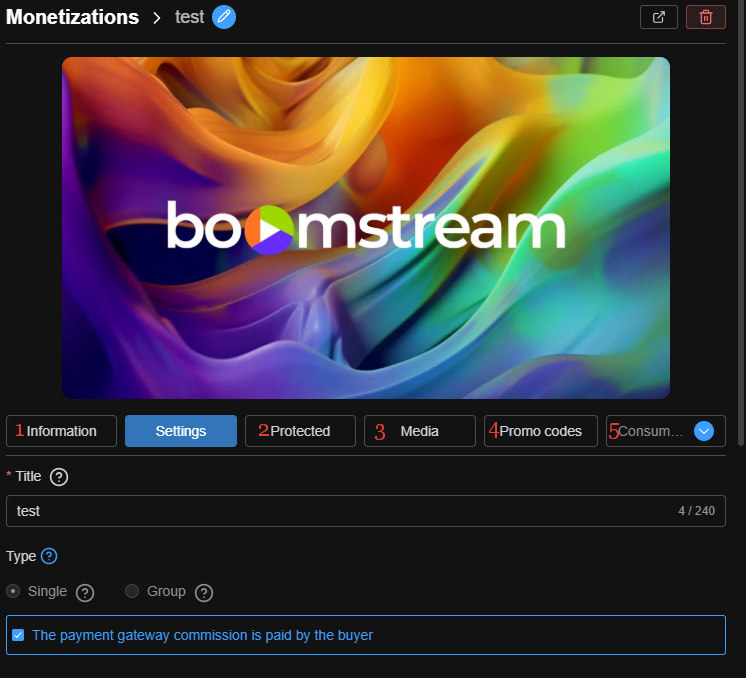
Task: Click the vertical scrollbar on the right
Action: click(x=741, y=224)
